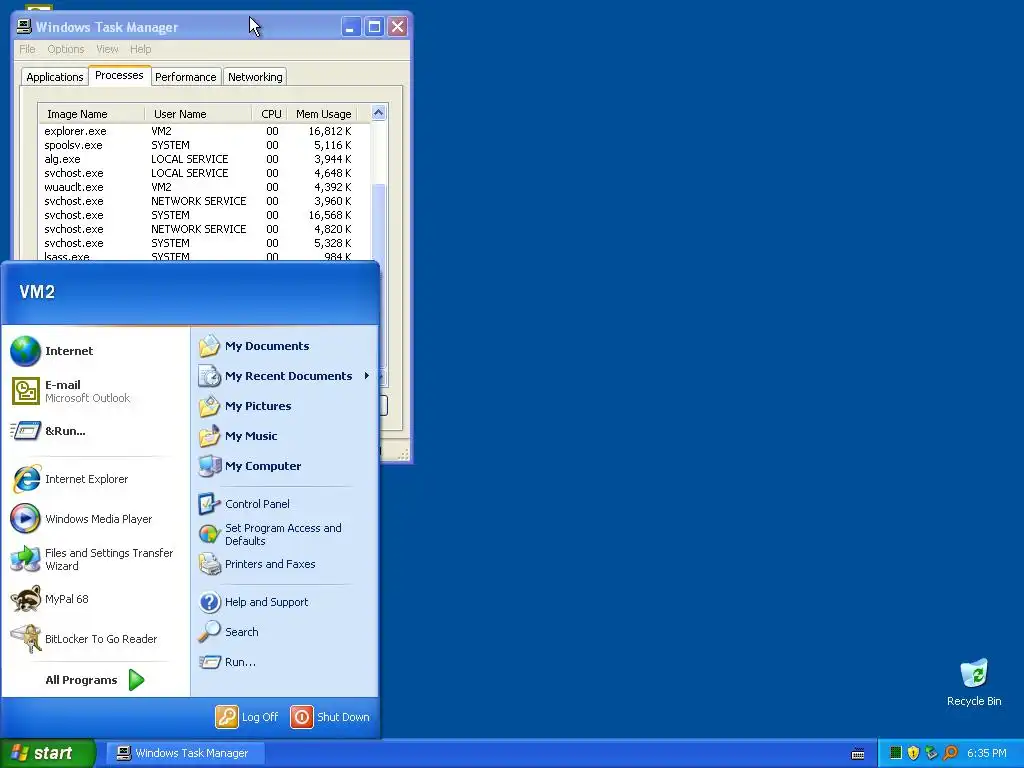Select svchost.exe row using 5,328 K
Image resolution: width=1024 pixels, height=768 pixels.
204,243
